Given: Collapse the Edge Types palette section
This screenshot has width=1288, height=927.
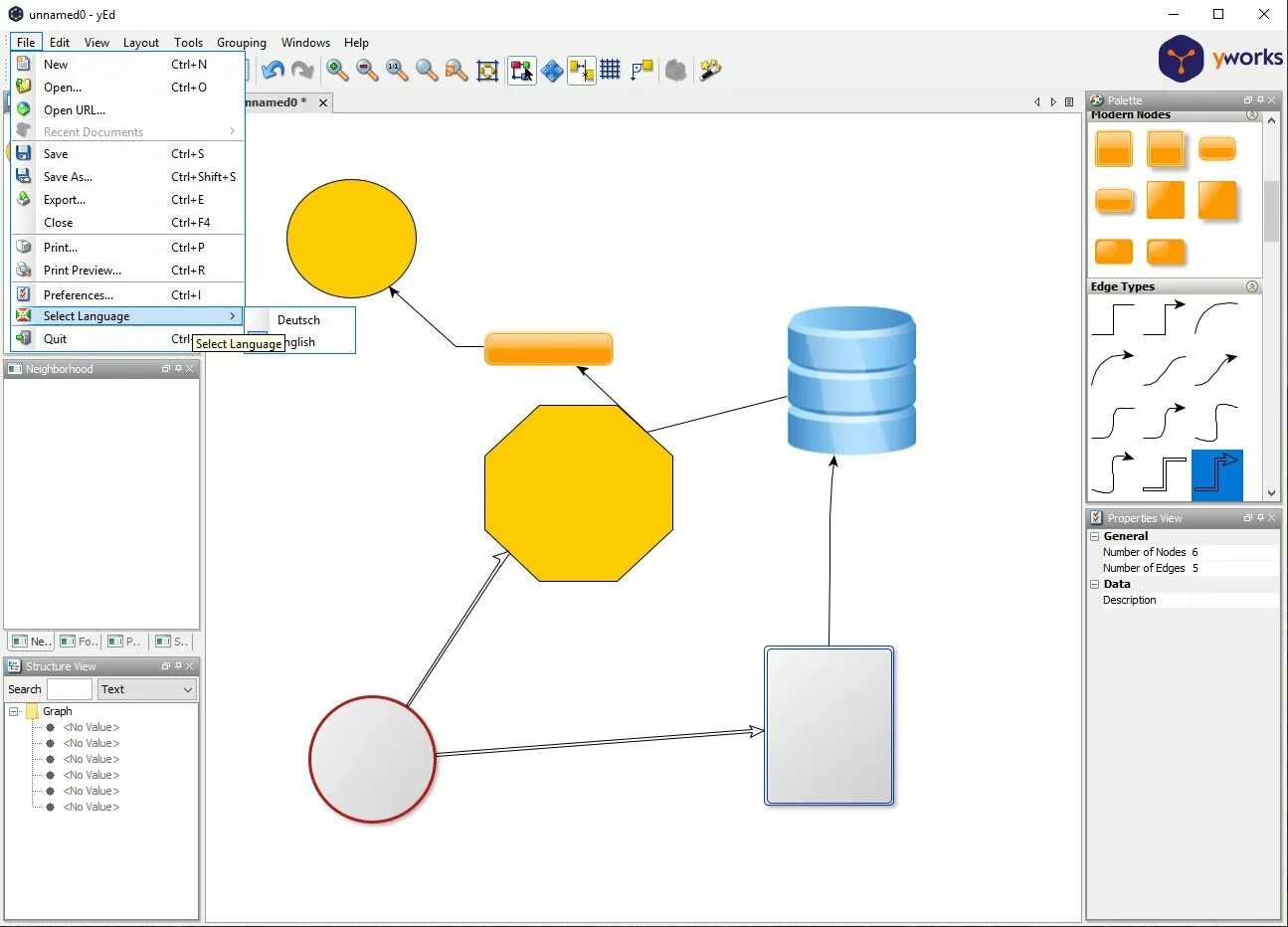Looking at the screenshot, I should click(x=1252, y=286).
